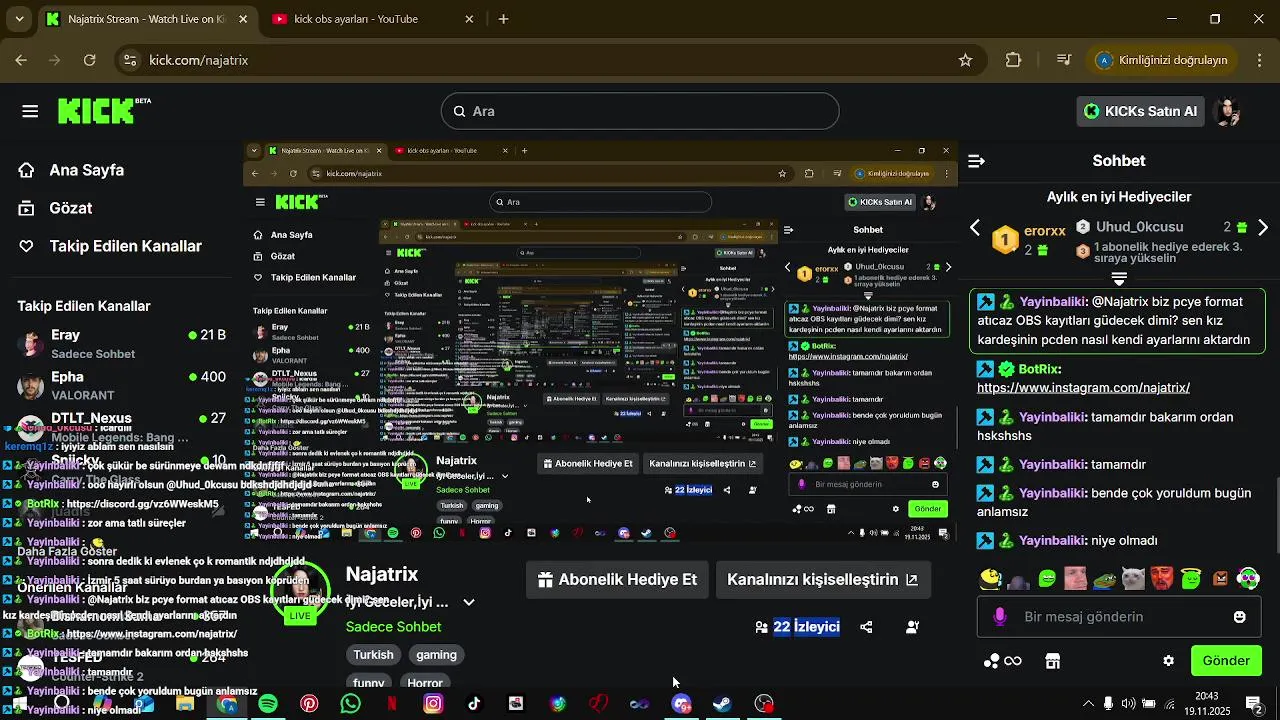The height and width of the screenshot is (720, 1280).
Task: Open Eray in followed channels
Action: point(120,344)
